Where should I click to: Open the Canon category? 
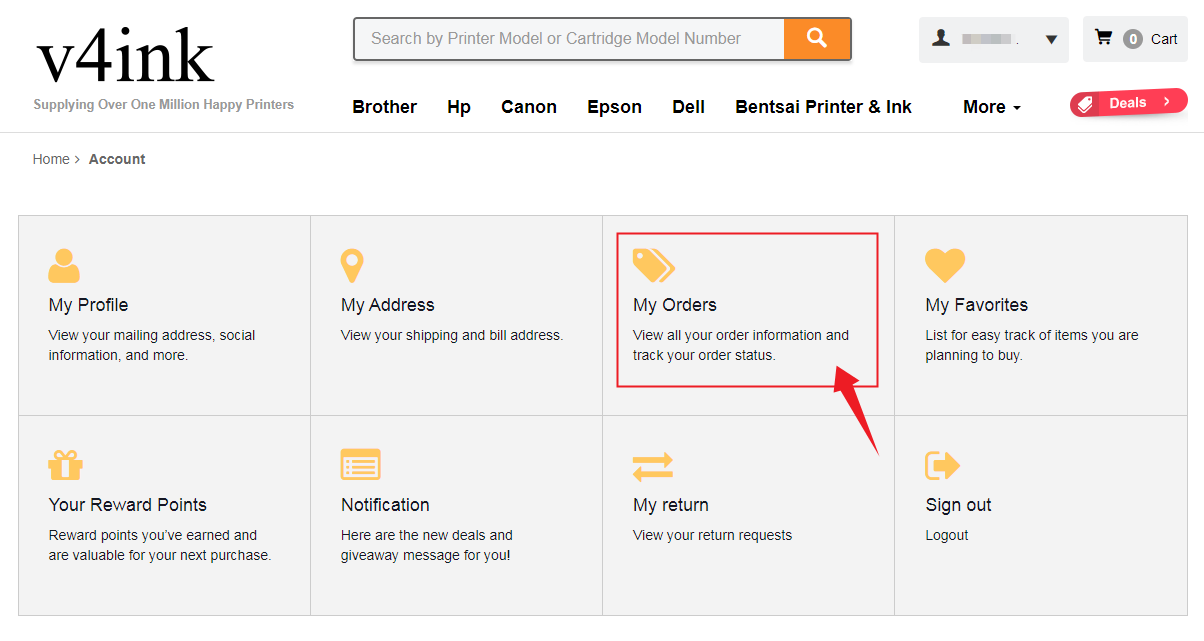tap(529, 107)
